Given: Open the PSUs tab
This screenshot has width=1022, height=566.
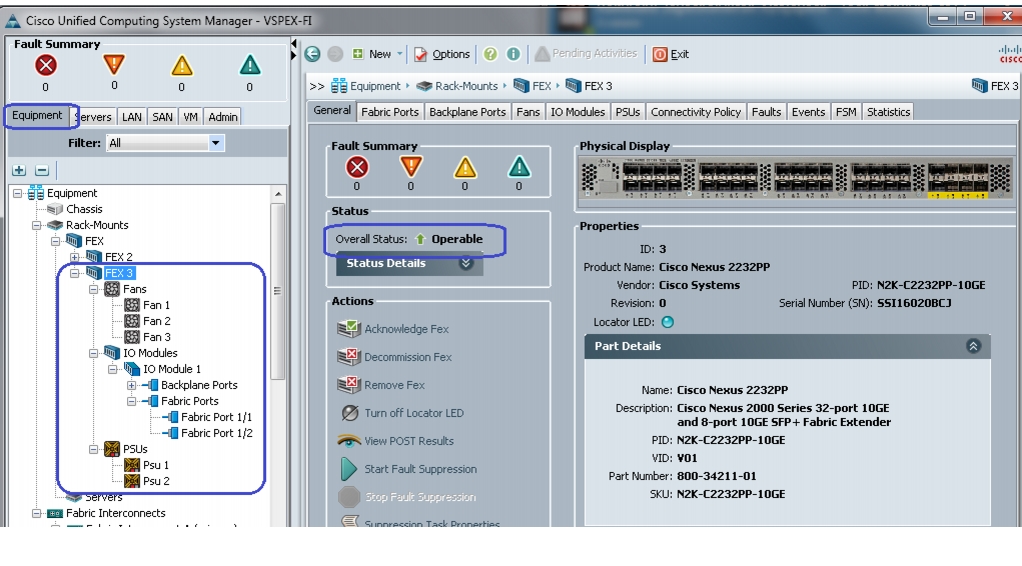Looking at the screenshot, I should click(628, 112).
